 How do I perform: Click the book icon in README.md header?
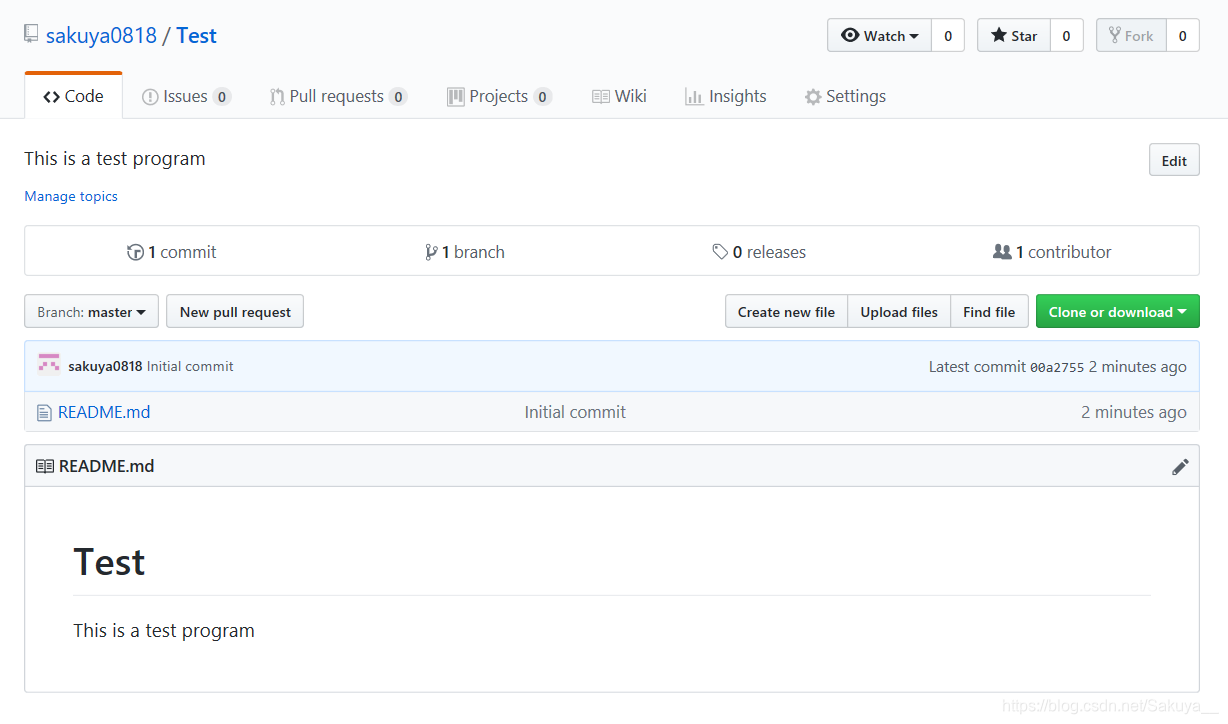point(45,466)
